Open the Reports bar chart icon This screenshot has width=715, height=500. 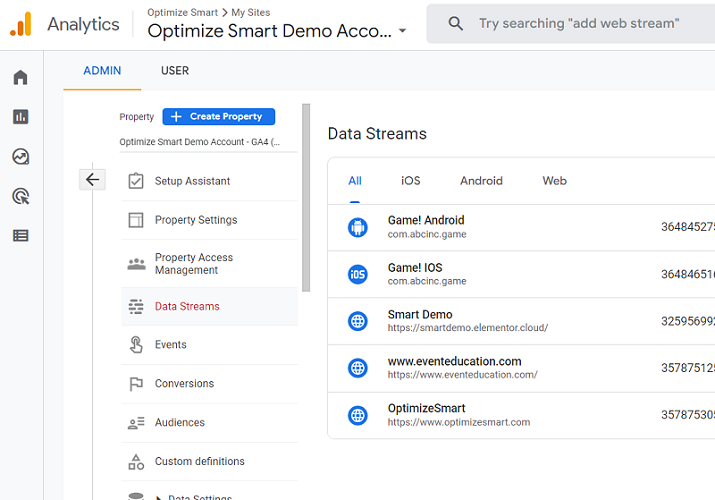[20, 117]
